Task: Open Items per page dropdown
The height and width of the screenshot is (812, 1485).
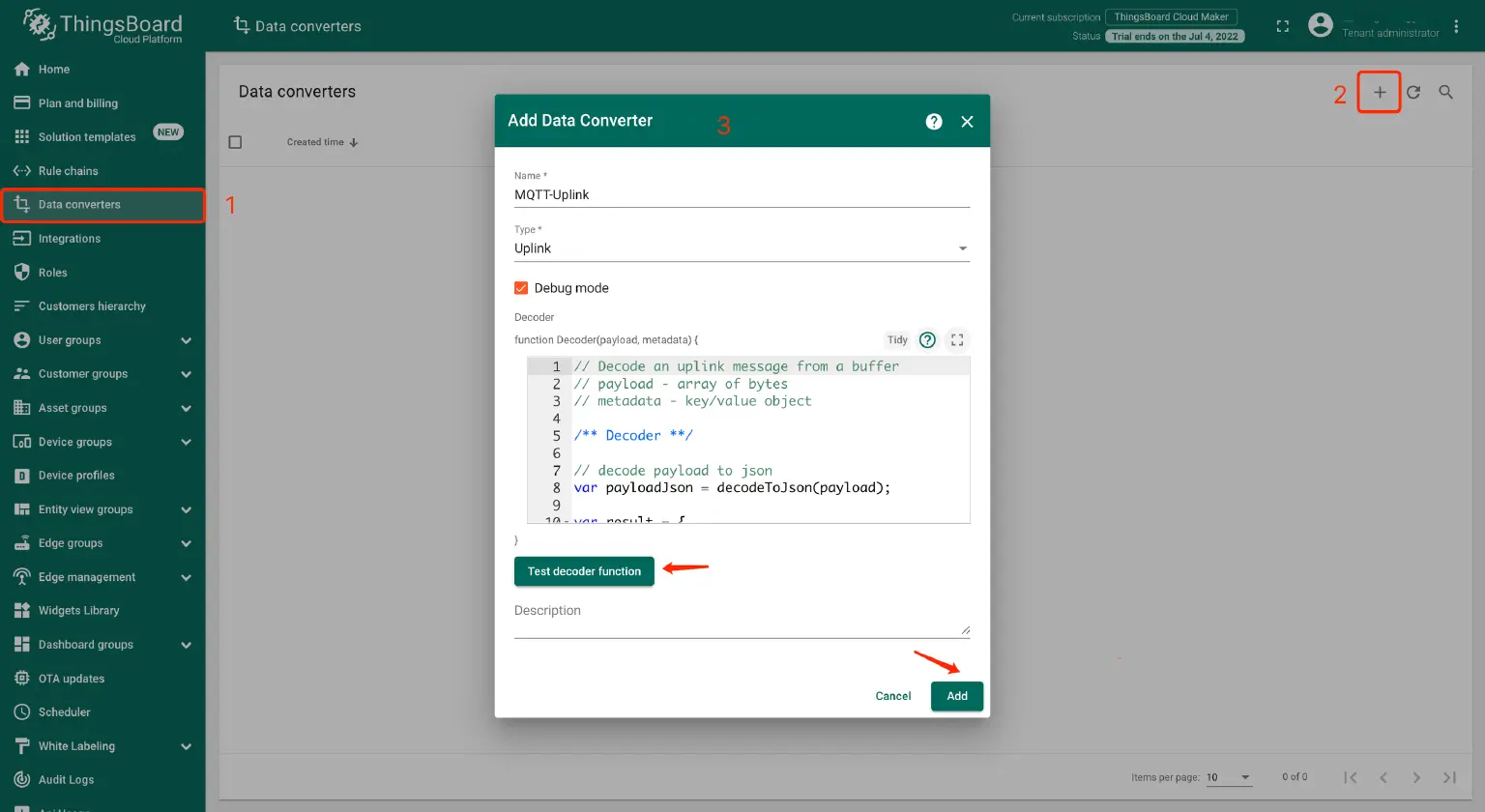Action: (x=1228, y=777)
